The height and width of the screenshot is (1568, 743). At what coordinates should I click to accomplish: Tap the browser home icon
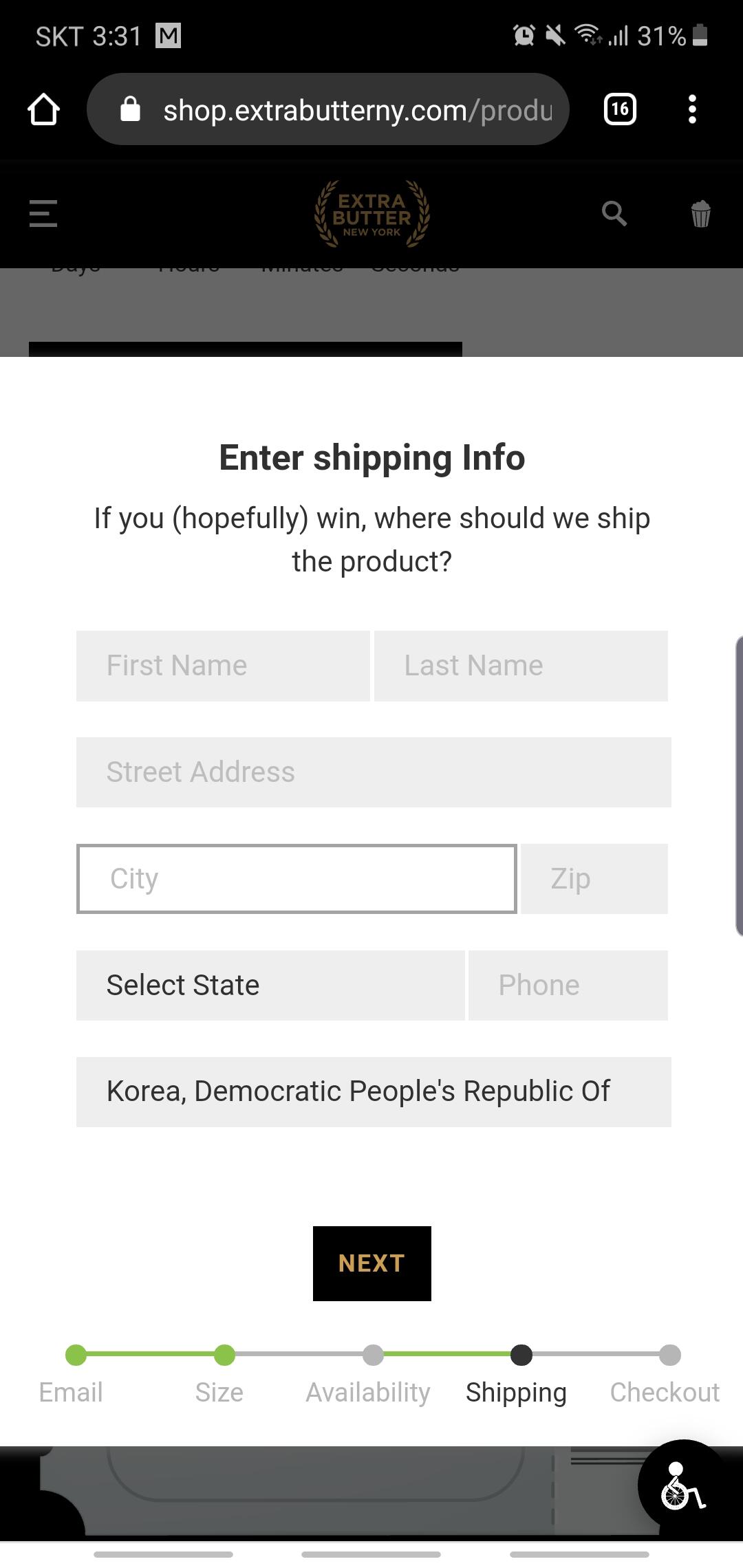pyautogui.click(x=43, y=109)
